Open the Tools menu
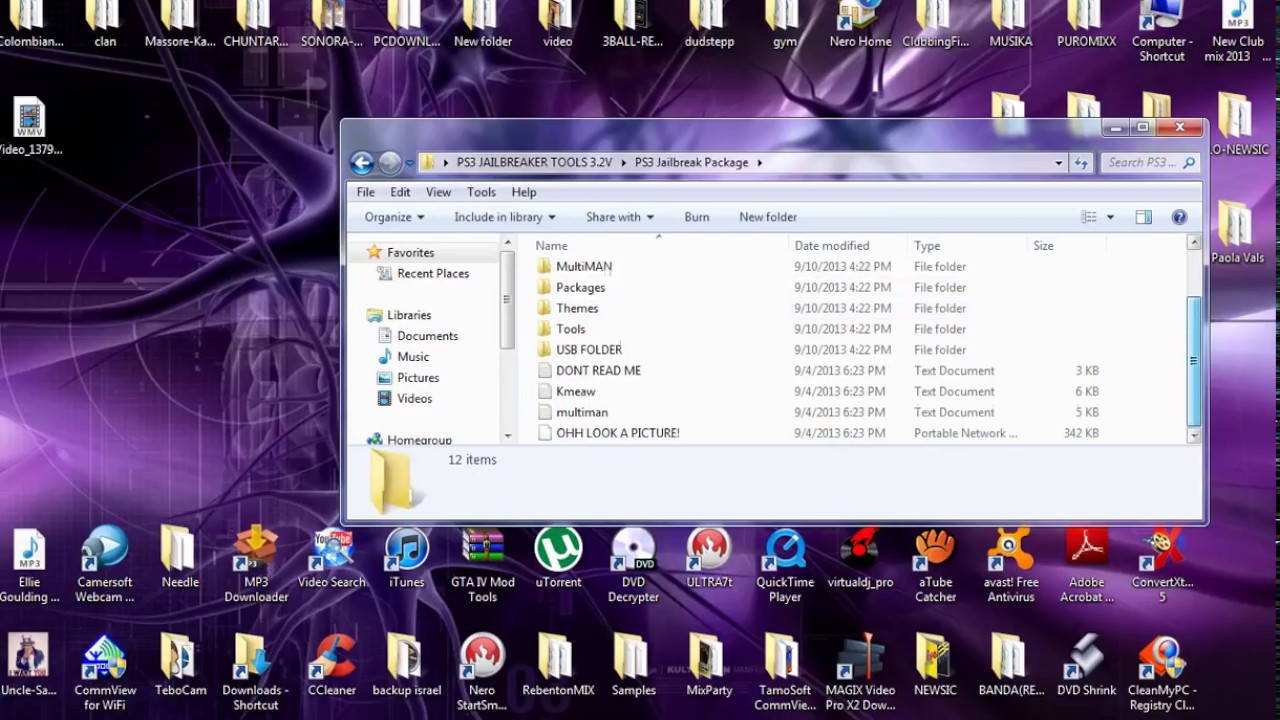The height and width of the screenshot is (720, 1280). pos(481,192)
